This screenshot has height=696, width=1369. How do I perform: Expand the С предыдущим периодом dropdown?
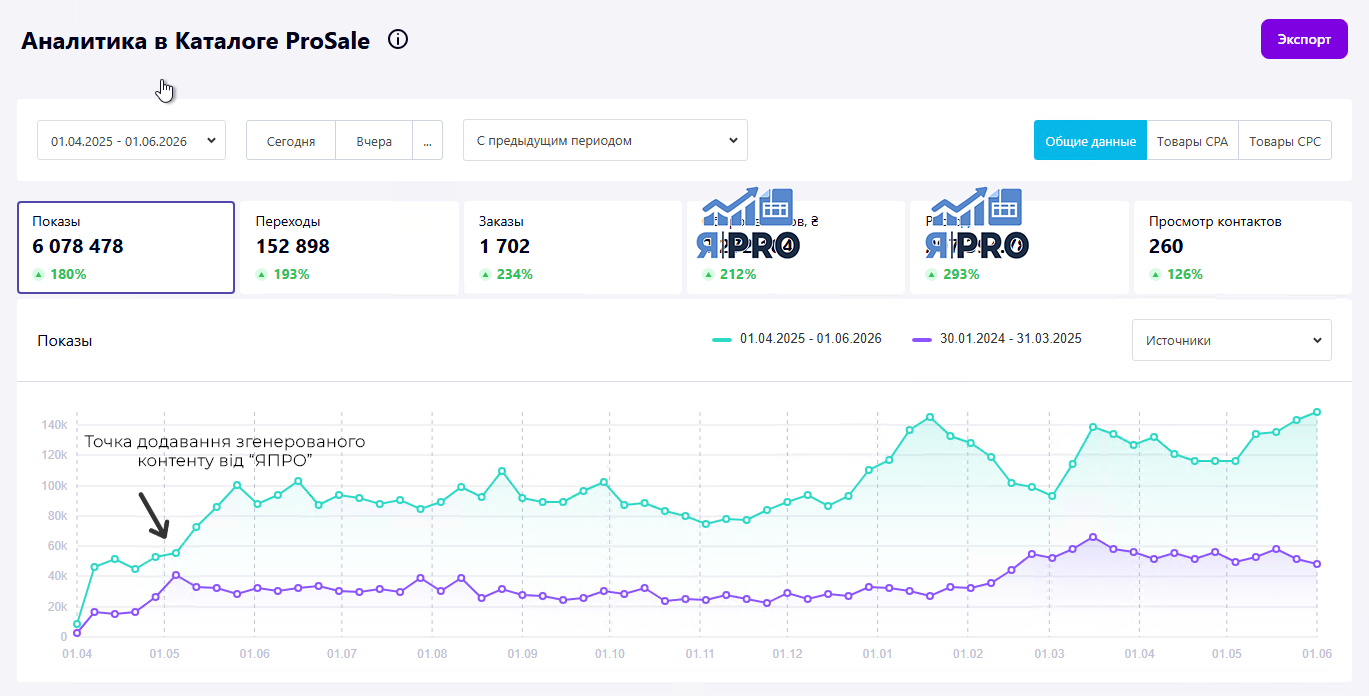click(x=605, y=141)
